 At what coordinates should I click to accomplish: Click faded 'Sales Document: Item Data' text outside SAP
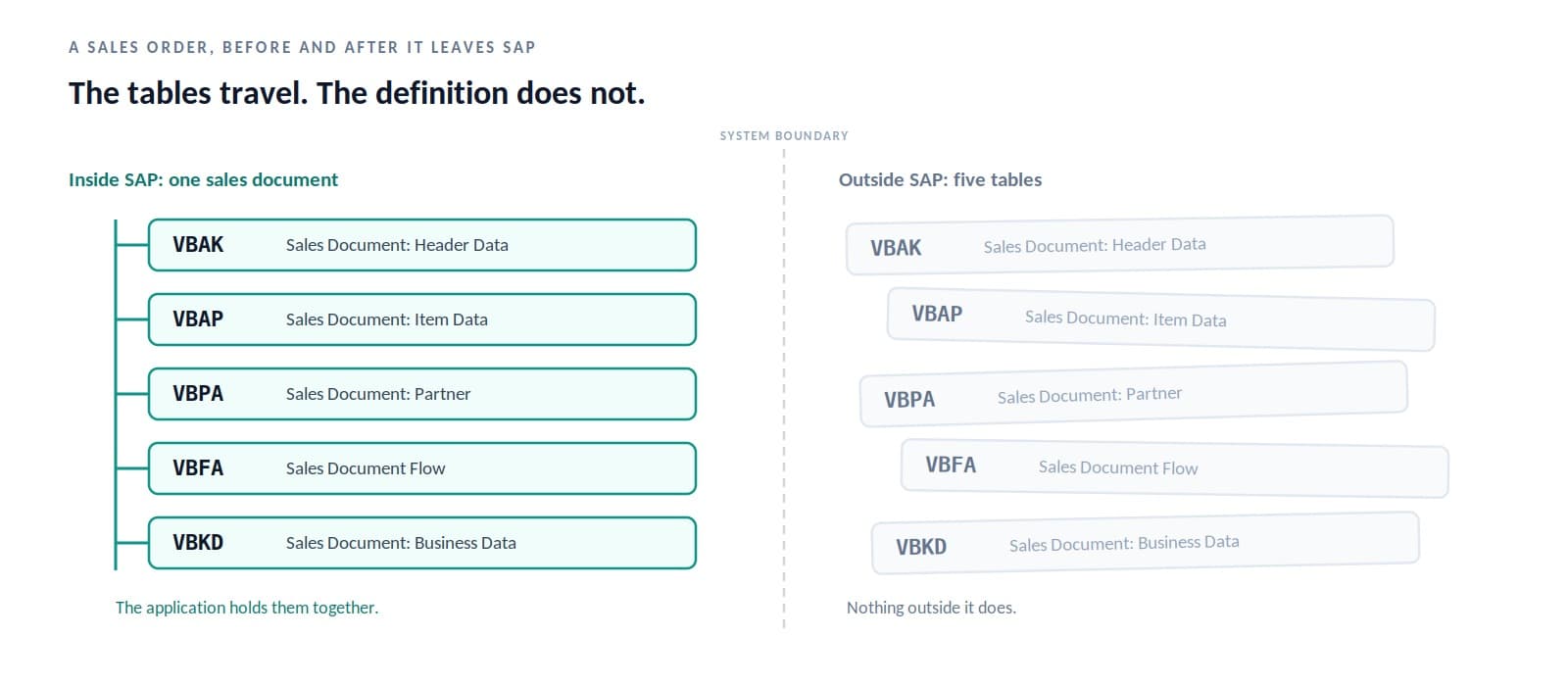coord(1126,318)
